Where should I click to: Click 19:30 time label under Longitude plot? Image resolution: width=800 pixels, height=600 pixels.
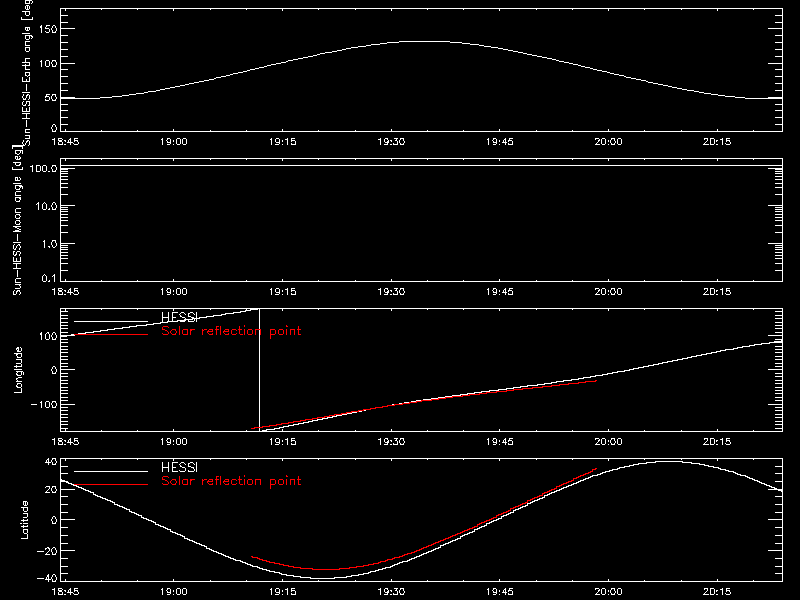click(391, 441)
